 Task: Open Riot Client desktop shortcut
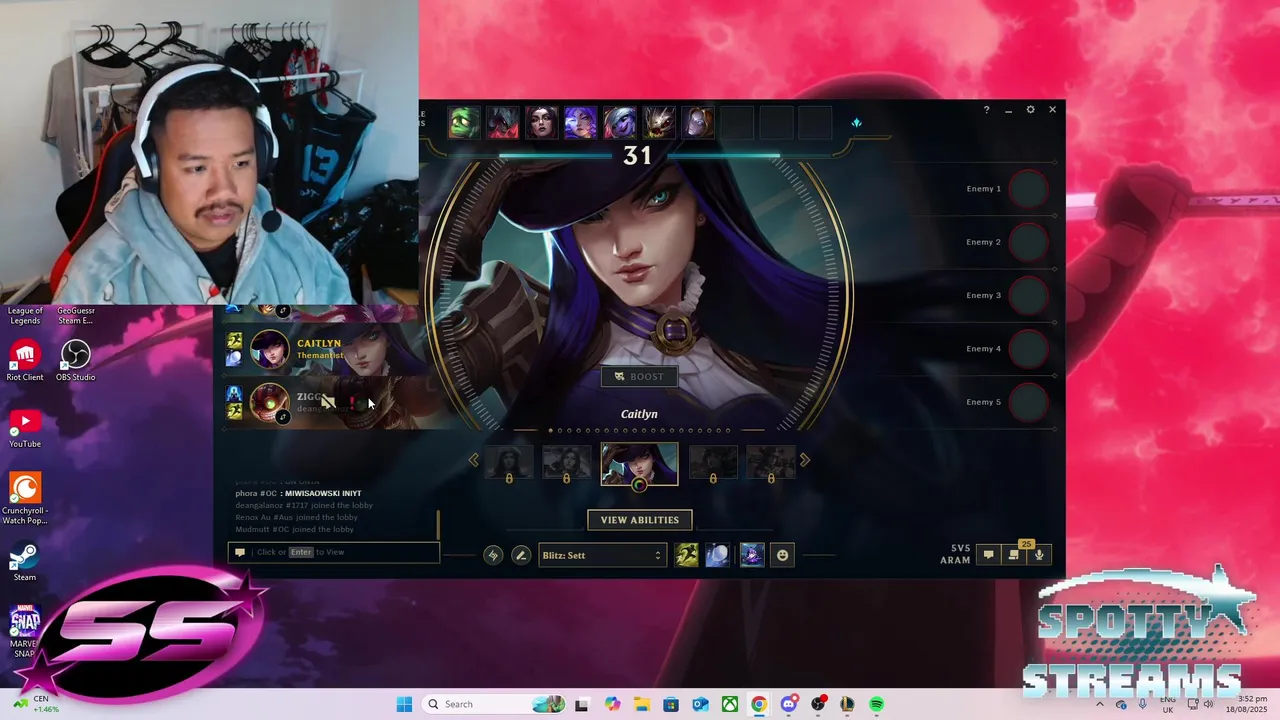coord(25,360)
